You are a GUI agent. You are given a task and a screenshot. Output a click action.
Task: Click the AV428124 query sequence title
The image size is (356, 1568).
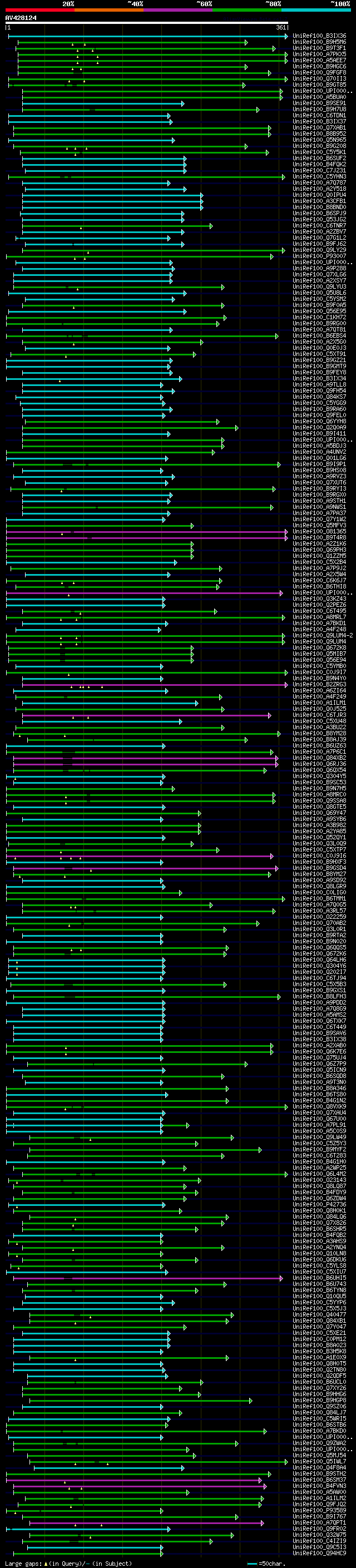21,18
